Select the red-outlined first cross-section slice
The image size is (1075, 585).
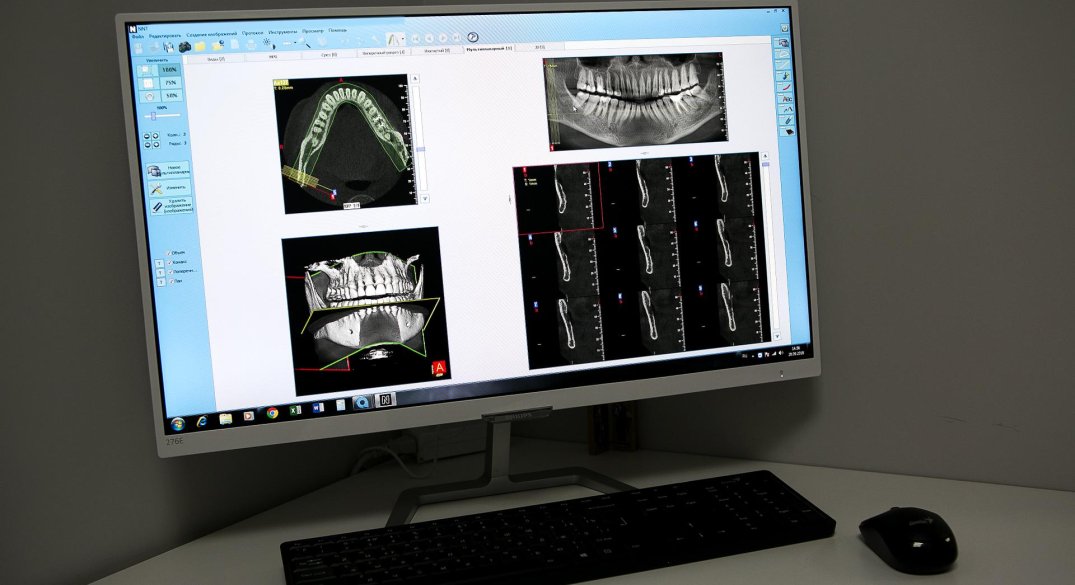click(558, 198)
